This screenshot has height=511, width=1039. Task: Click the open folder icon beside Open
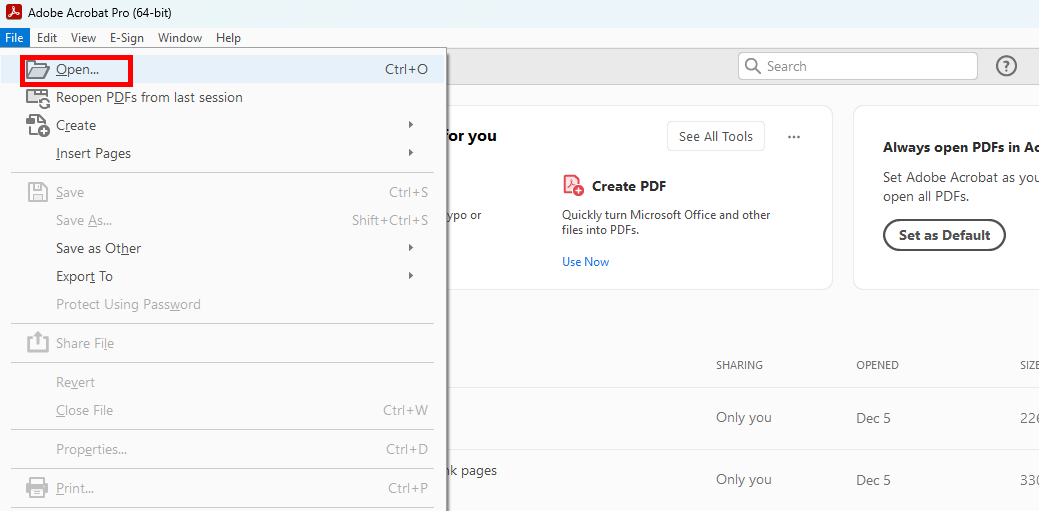[38, 70]
